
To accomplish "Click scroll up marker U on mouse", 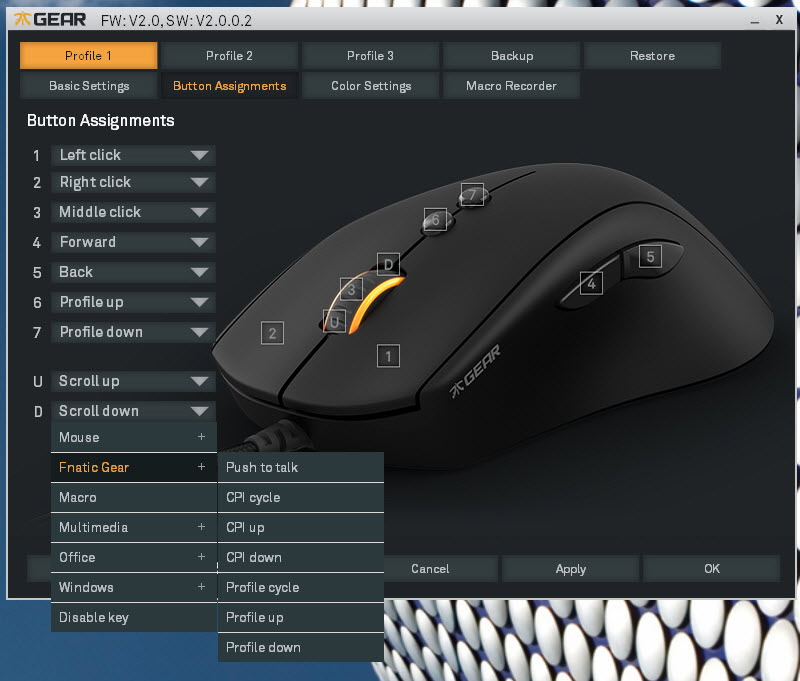I will point(335,321).
